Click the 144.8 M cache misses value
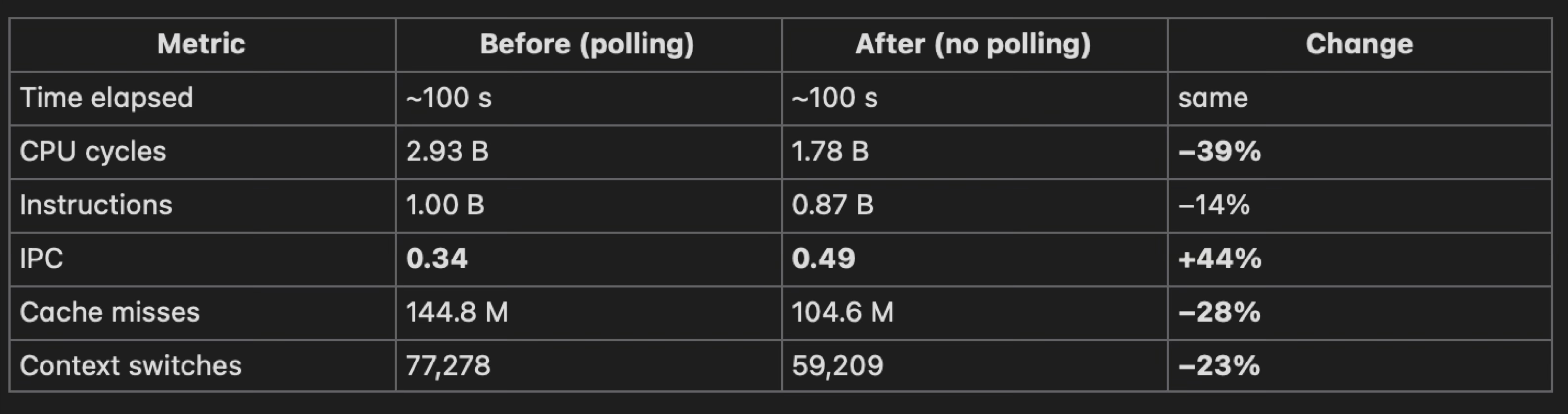 pos(457,313)
